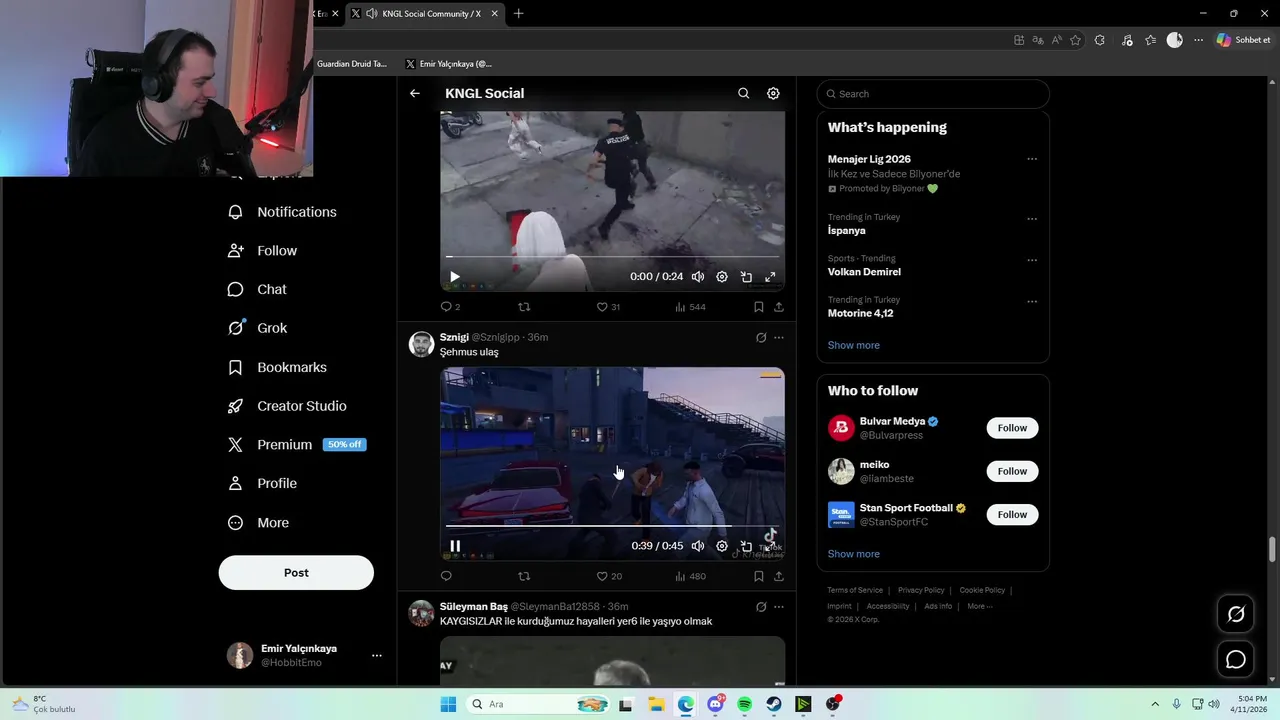Expand the More menu in sidebar
This screenshot has height=720, width=1280.
coord(258,523)
